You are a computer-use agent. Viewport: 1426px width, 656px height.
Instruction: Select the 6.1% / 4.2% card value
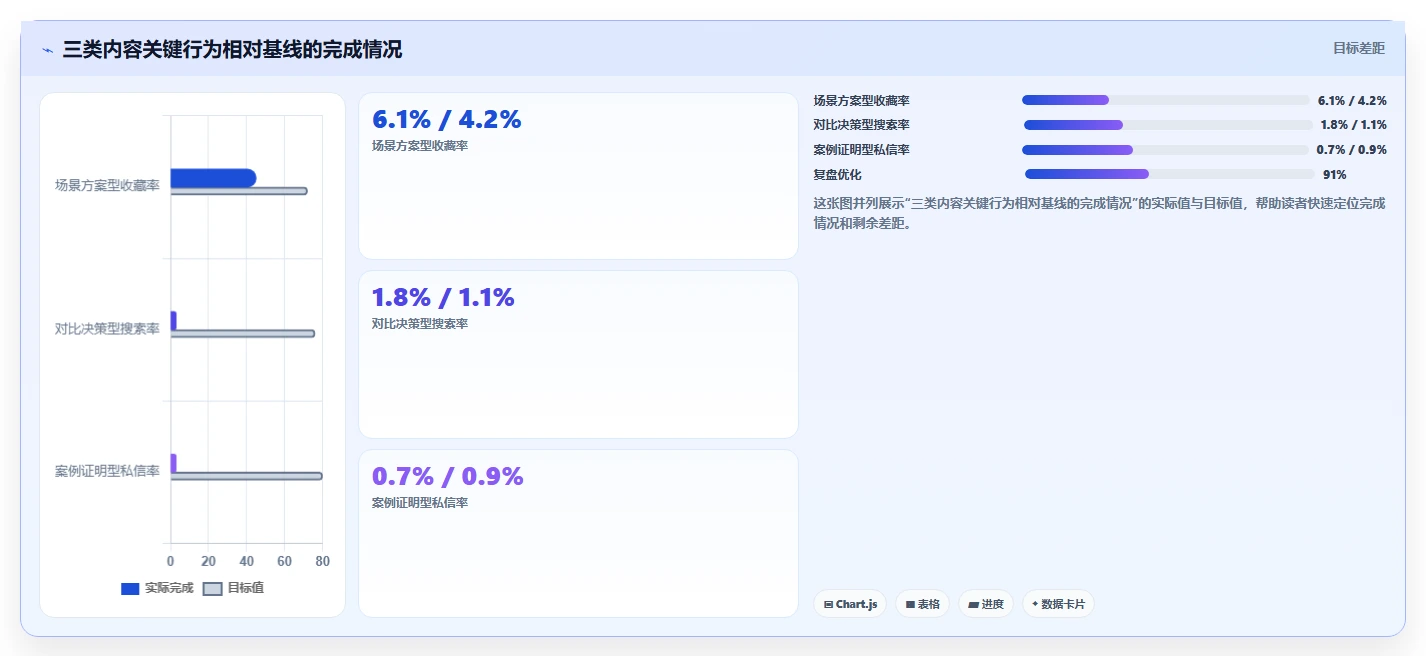(x=447, y=119)
